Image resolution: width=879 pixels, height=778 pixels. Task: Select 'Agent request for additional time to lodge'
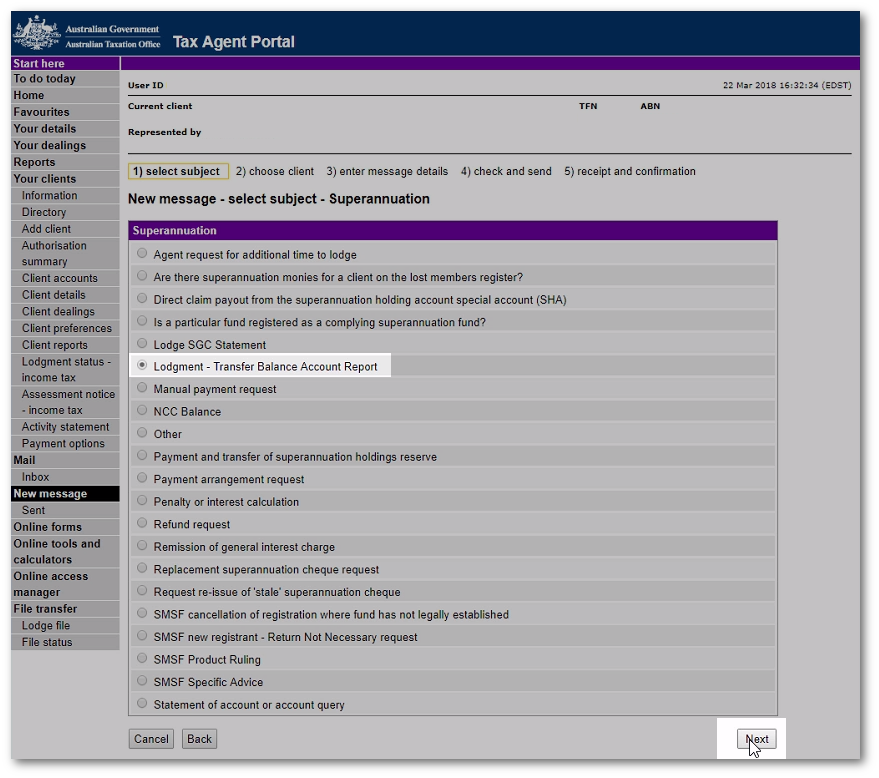[x=142, y=254]
